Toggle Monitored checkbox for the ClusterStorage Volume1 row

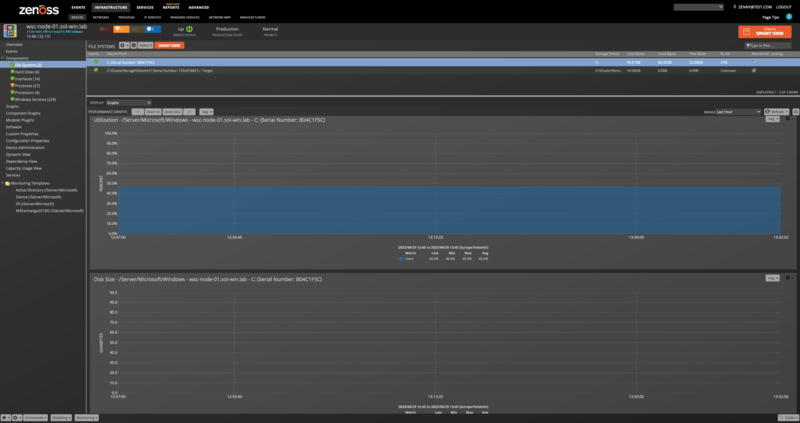click(x=754, y=70)
